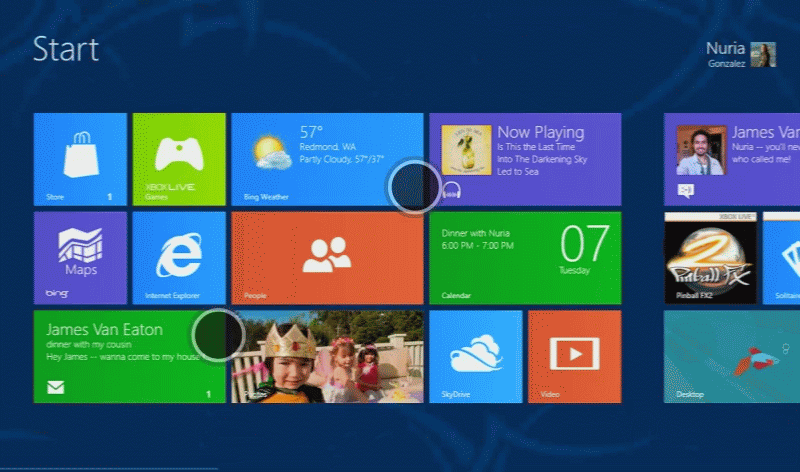800x472 pixels.
Task: Open the green Calendar tile
Action: pyautogui.click(x=525, y=258)
